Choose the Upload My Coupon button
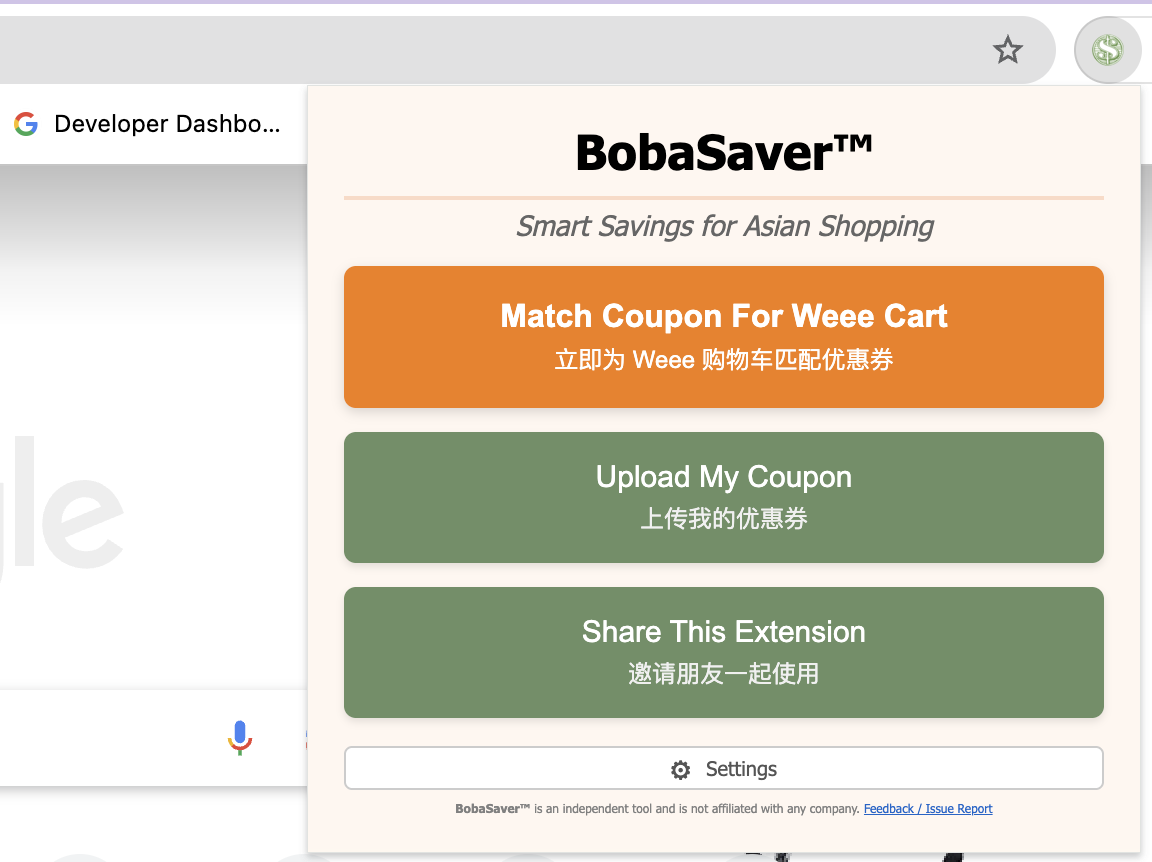Viewport: 1152px width, 862px height. (724, 498)
